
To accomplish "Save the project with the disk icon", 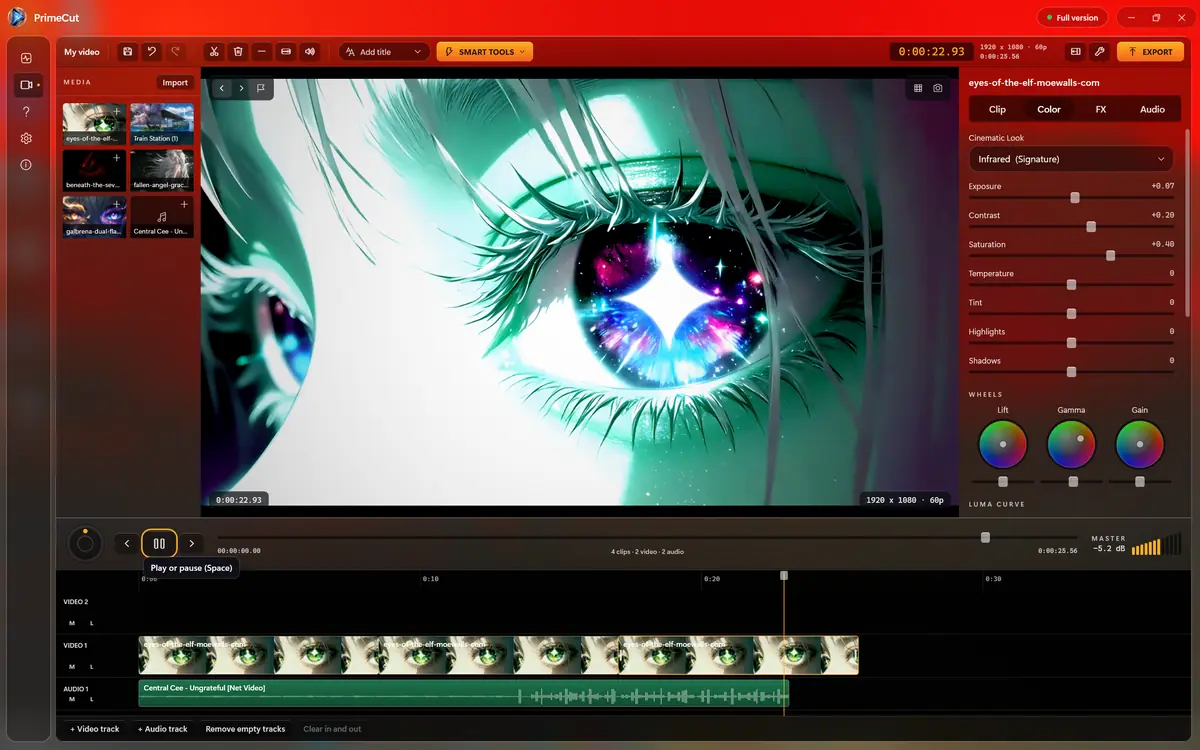I will point(127,52).
